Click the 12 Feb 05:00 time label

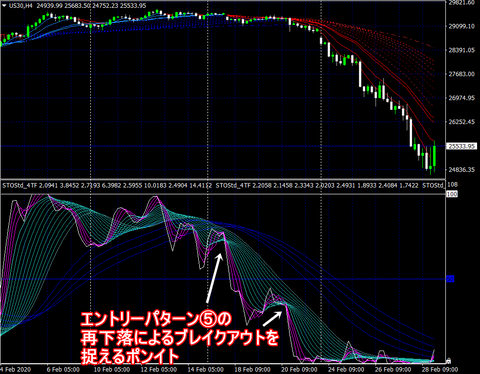click(x=159, y=370)
